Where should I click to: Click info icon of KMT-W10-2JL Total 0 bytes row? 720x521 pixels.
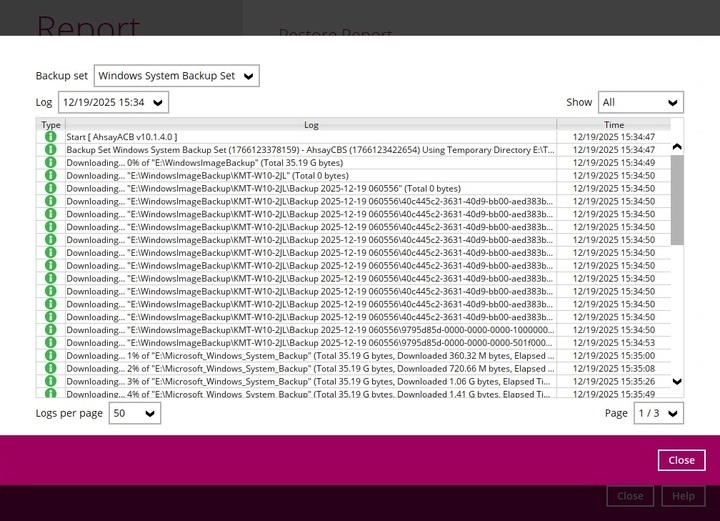click(x=51, y=175)
